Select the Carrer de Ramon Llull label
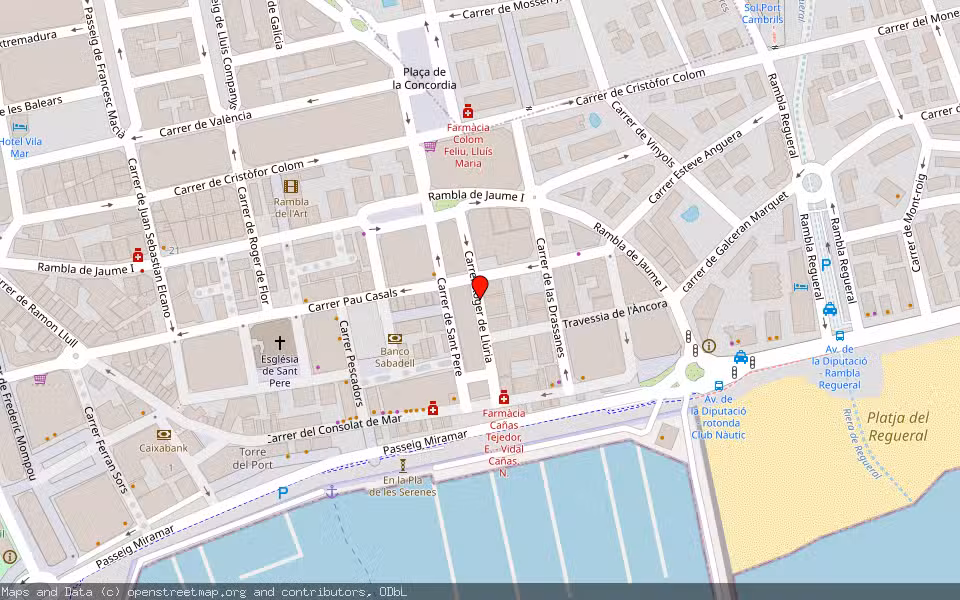This screenshot has height=600, width=960. tap(39, 311)
